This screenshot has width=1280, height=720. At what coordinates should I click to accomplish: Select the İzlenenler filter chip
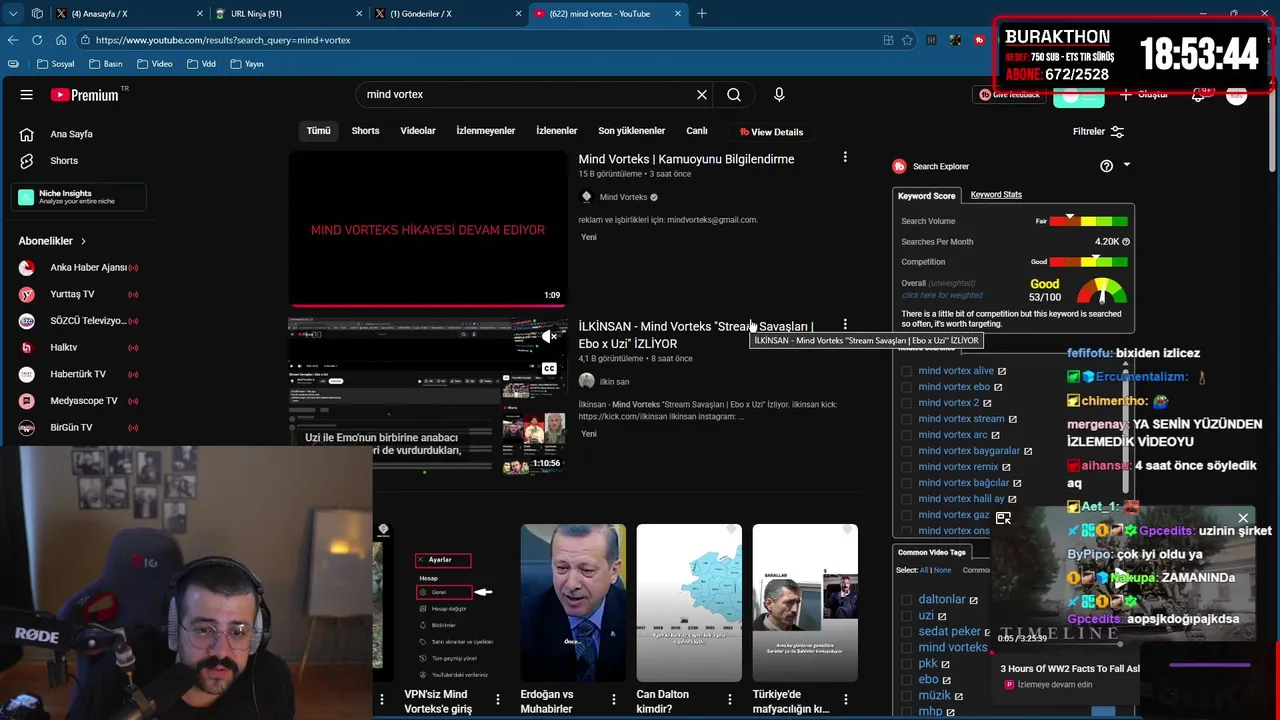[x=556, y=131]
